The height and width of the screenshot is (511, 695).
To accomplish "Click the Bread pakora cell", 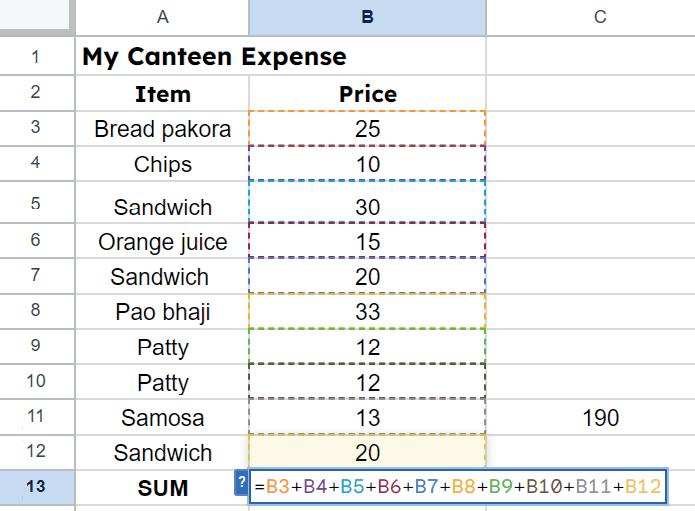I will (162, 129).
